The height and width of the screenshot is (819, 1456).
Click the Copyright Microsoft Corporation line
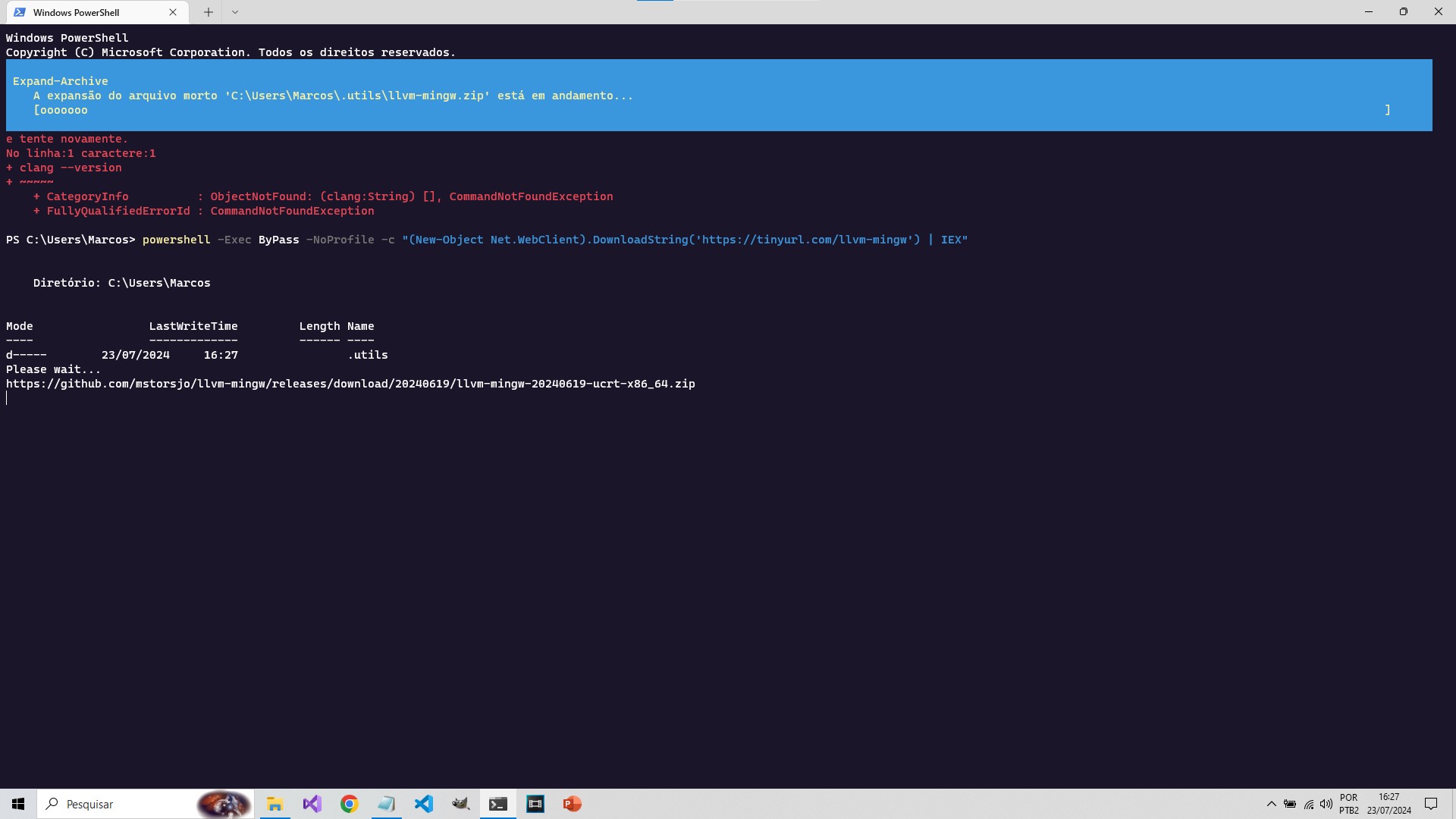[x=231, y=52]
